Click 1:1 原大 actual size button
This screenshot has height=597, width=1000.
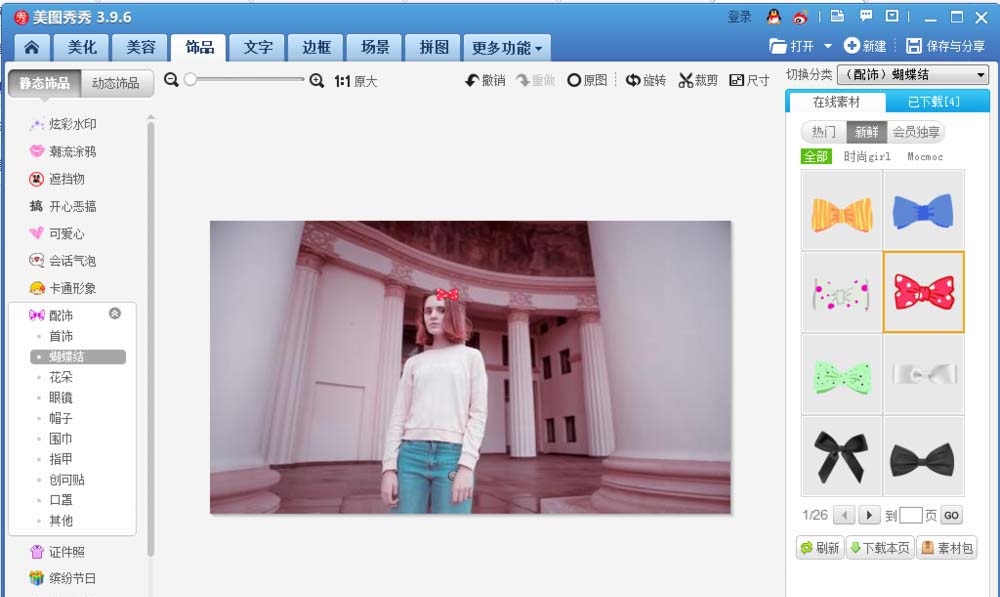356,81
